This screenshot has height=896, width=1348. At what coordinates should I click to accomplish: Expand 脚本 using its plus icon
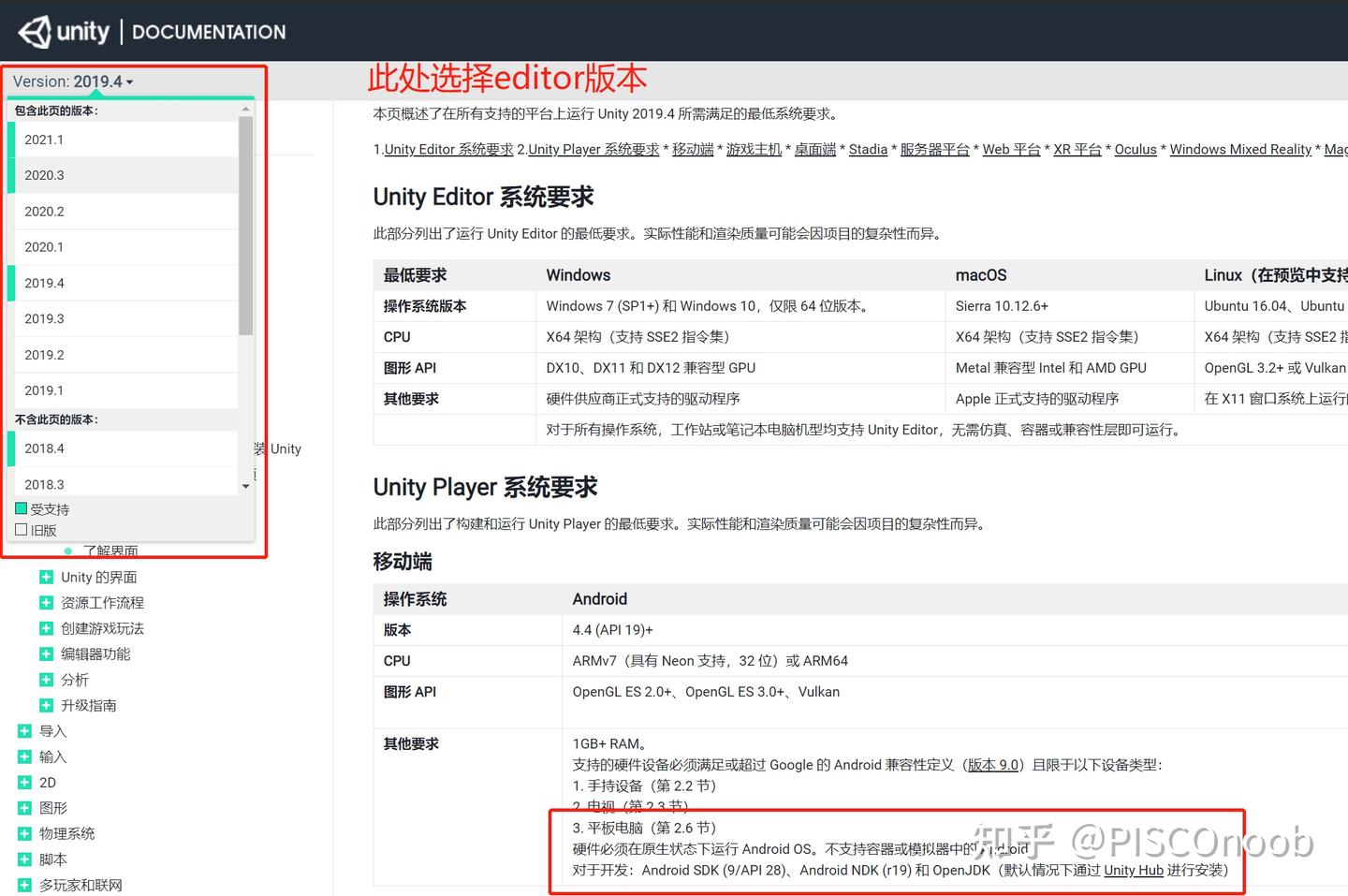point(24,859)
